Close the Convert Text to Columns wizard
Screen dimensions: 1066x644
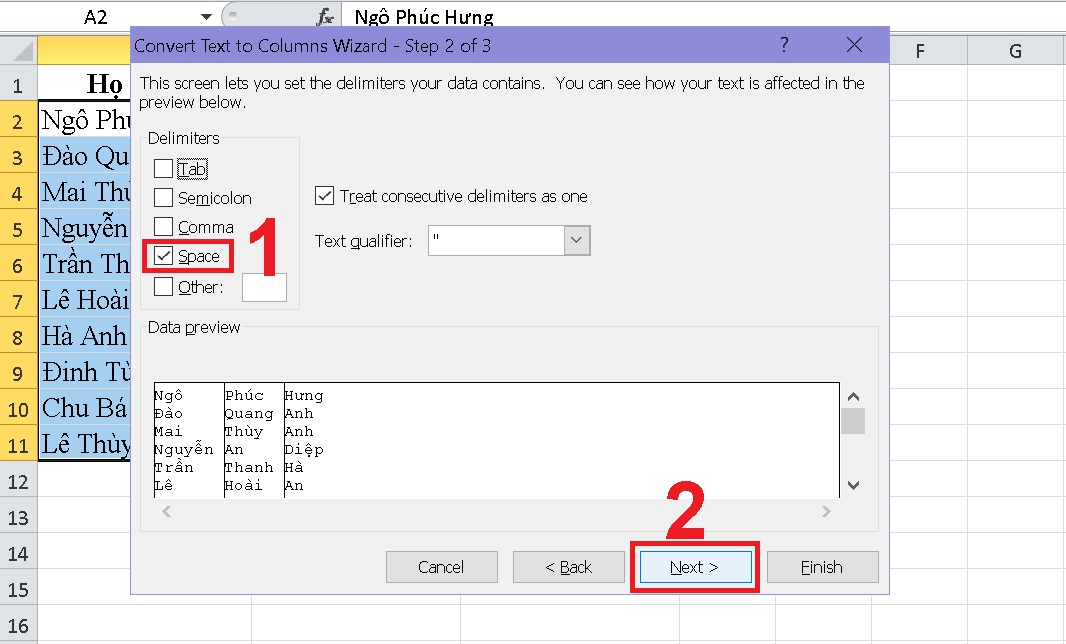click(x=854, y=45)
